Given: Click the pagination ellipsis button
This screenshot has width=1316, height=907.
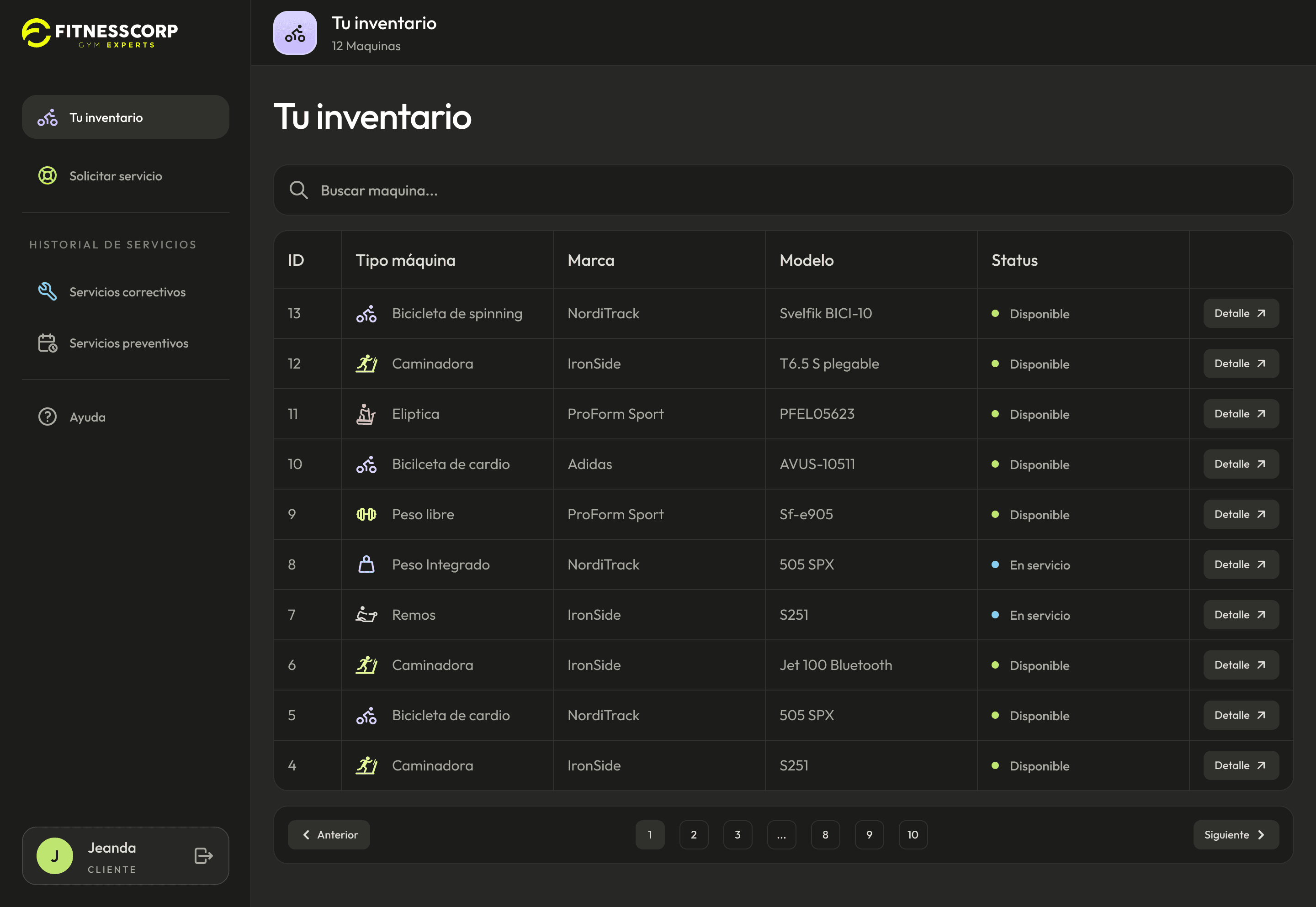Looking at the screenshot, I should point(782,835).
